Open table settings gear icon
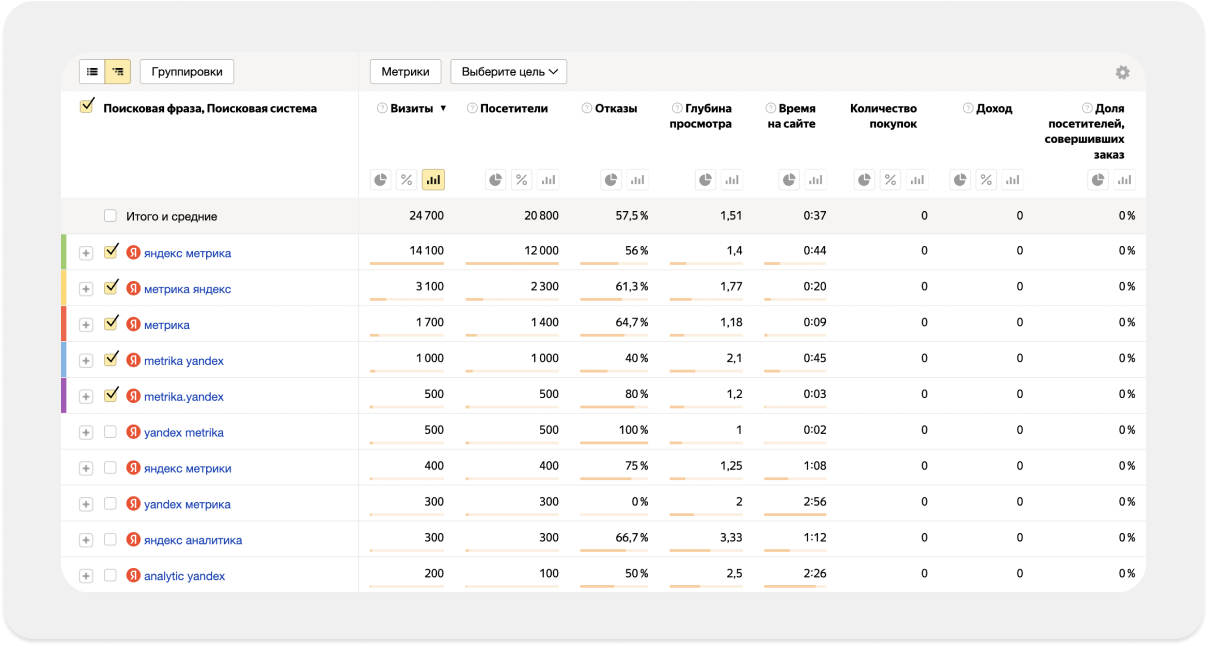The image size is (1208, 646). click(1122, 73)
